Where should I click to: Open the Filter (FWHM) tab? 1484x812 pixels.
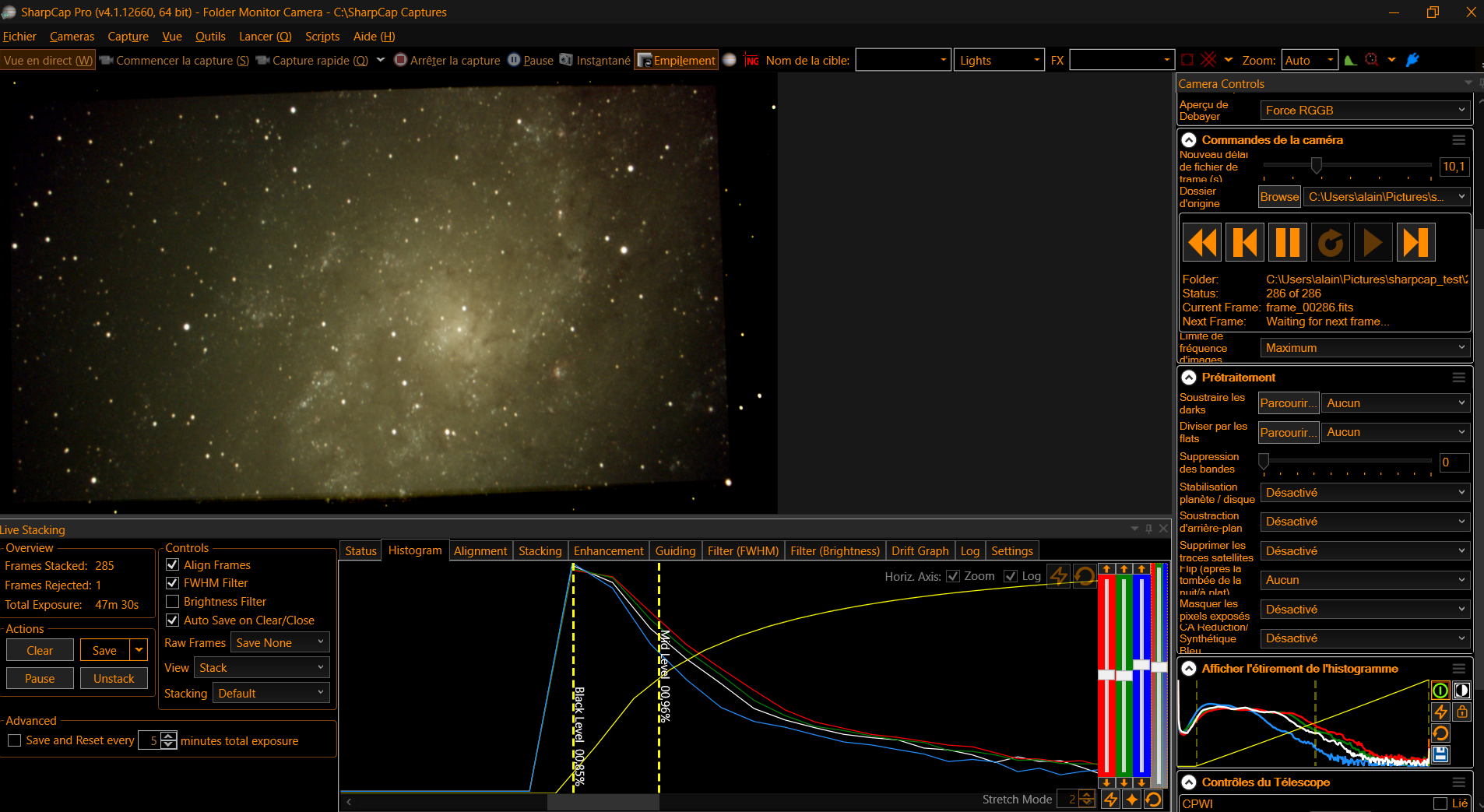coord(743,550)
